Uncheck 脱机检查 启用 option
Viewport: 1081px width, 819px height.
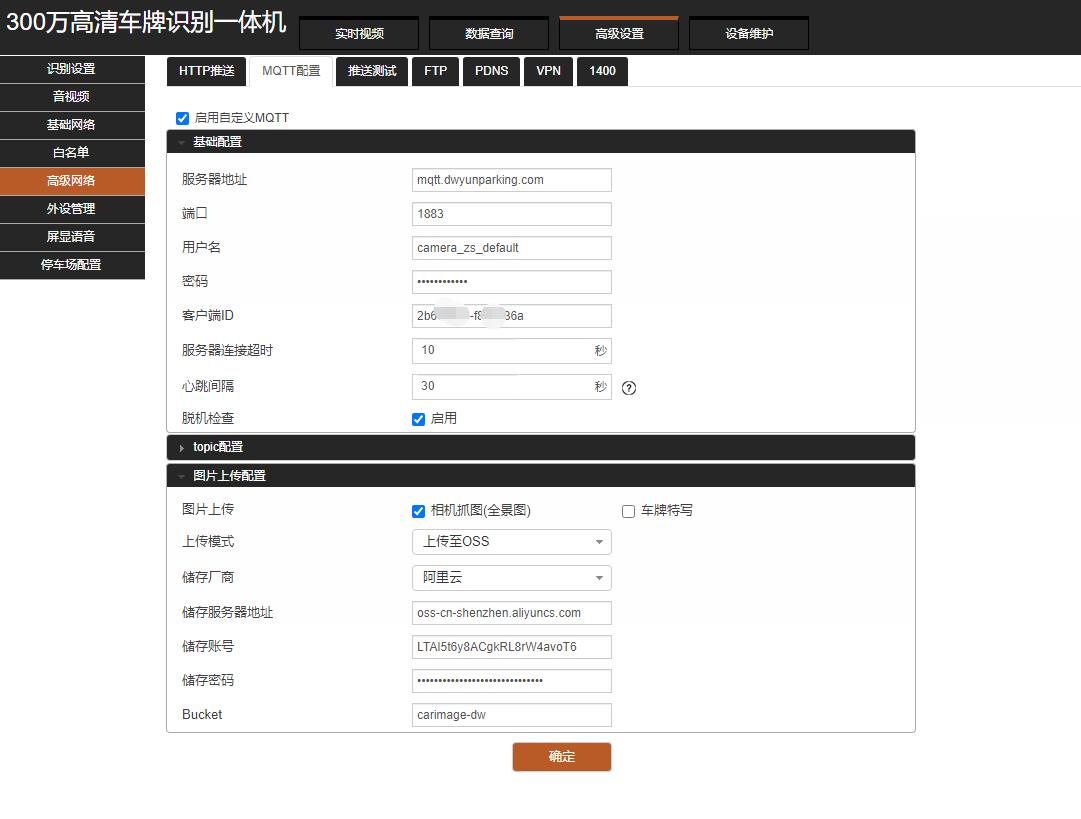tap(418, 418)
